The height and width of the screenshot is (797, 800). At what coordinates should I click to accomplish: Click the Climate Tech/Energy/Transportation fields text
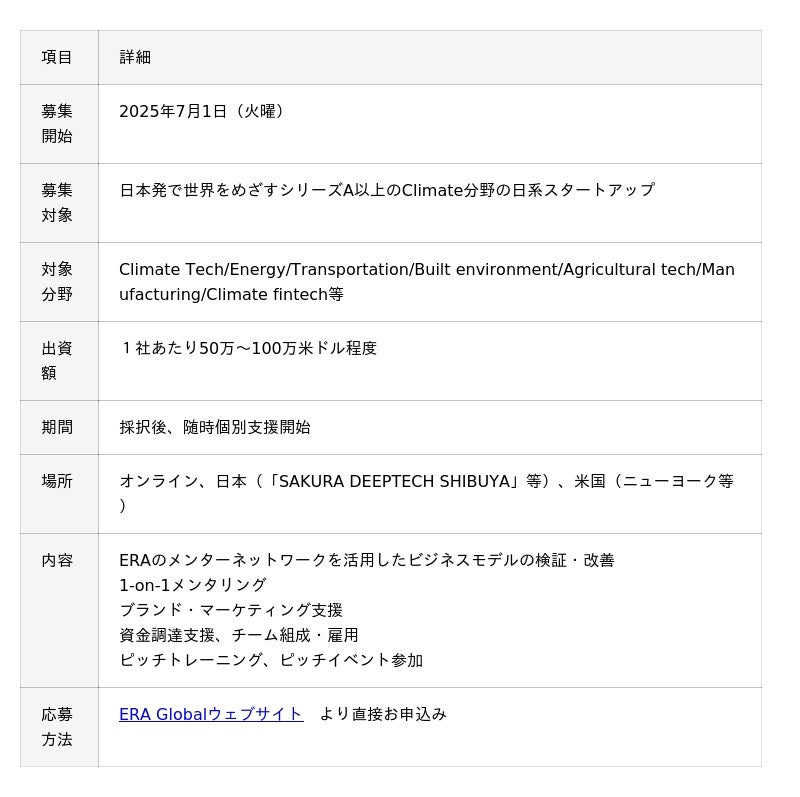427,282
